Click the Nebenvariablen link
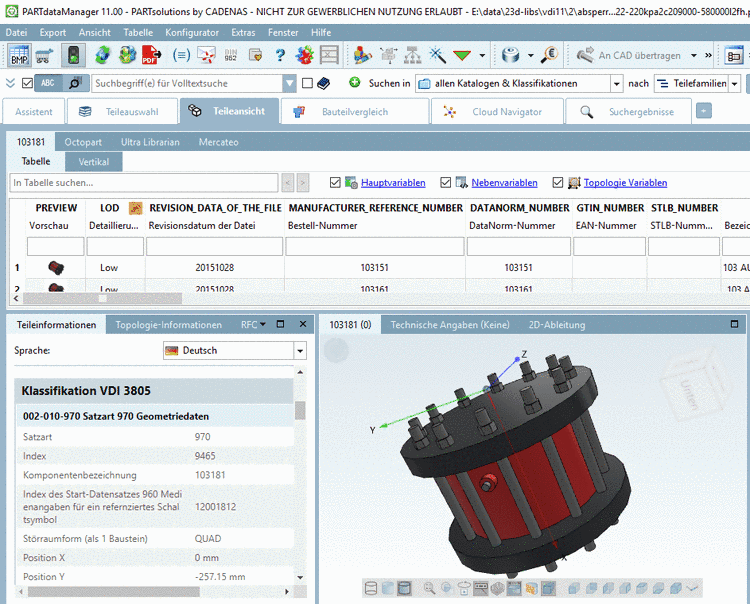 (x=504, y=183)
